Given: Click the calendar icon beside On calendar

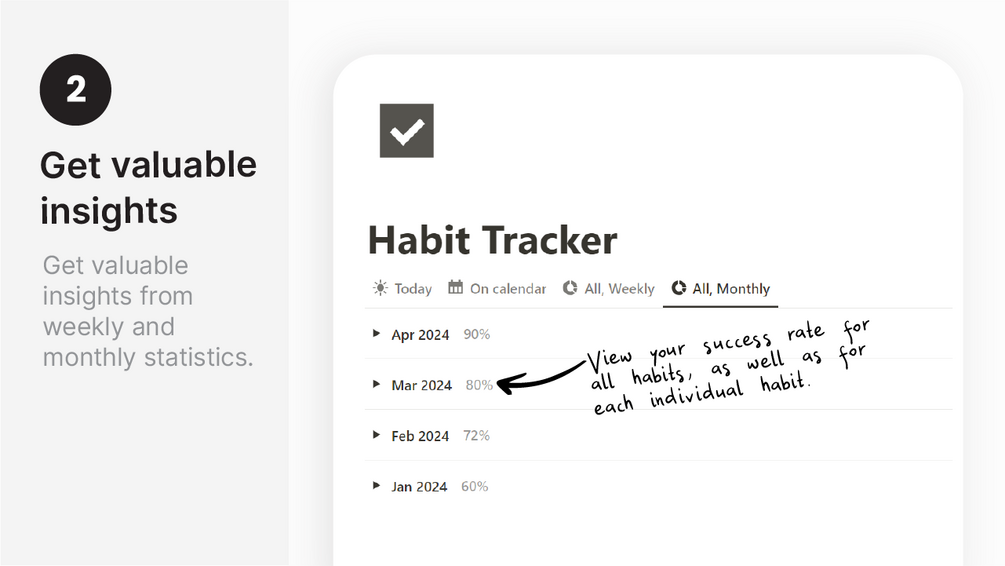Looking at the screenshot, I should pyautogui.click(x=455, y=288).
